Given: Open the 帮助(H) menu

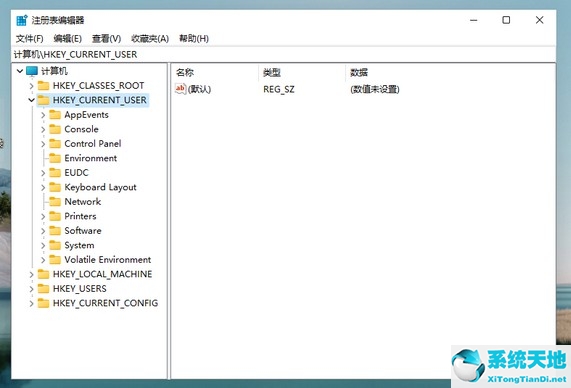Looking at the screenshot, I should tap(194, 38).
